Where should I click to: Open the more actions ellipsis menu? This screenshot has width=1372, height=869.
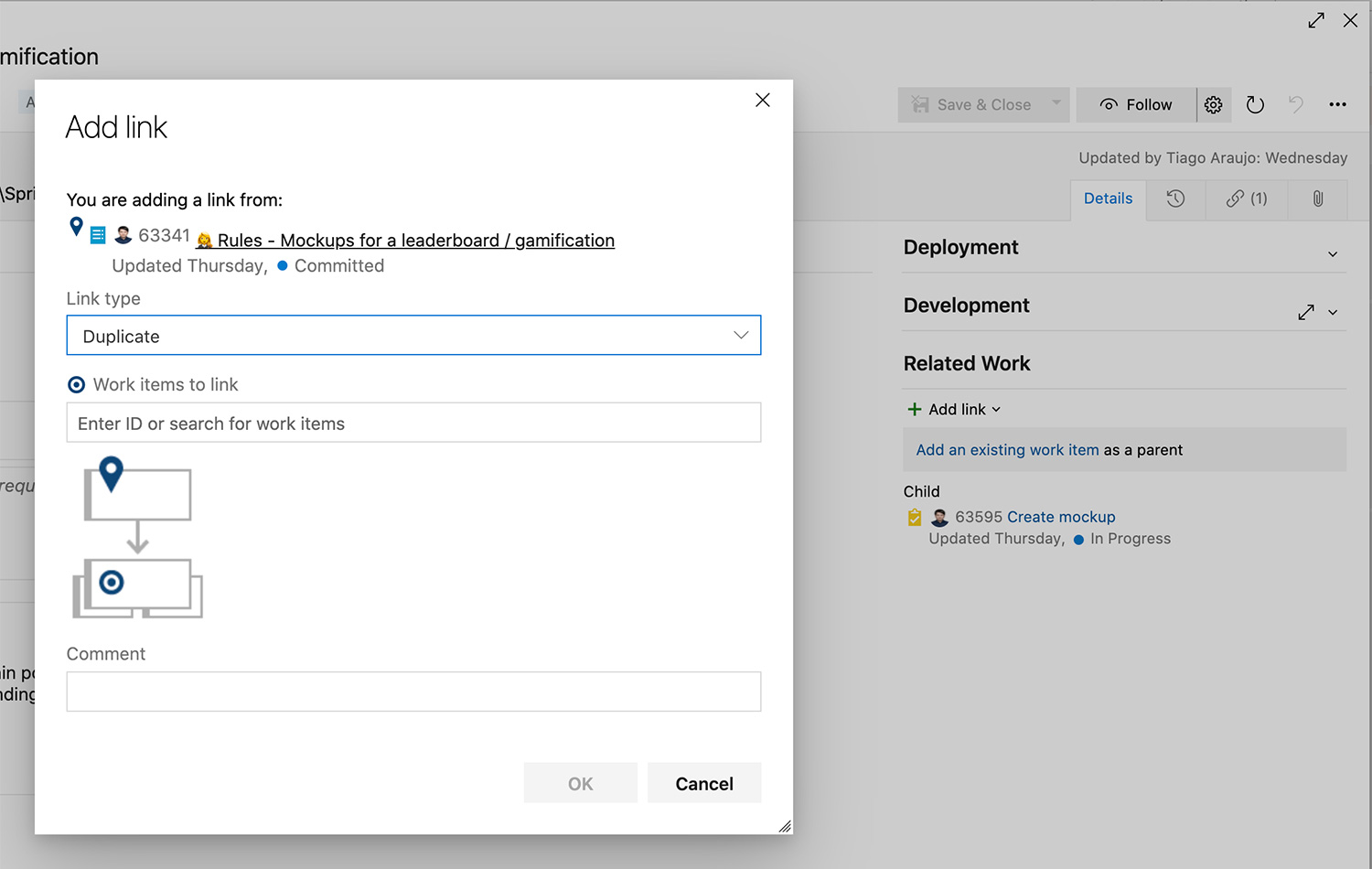[1337, 105]
